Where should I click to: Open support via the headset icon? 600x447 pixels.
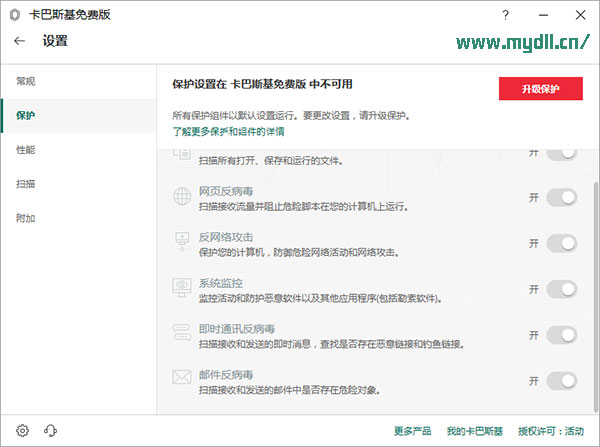click(x=50, y=431)
